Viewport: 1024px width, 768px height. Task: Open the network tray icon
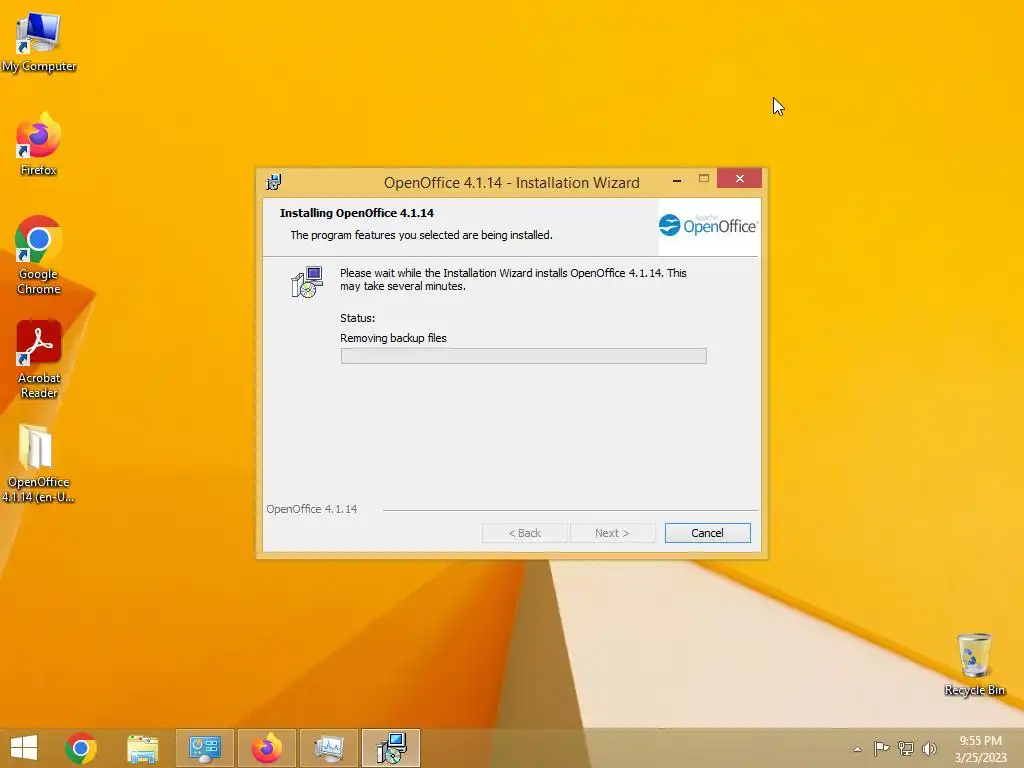click(x=906, y=748)
